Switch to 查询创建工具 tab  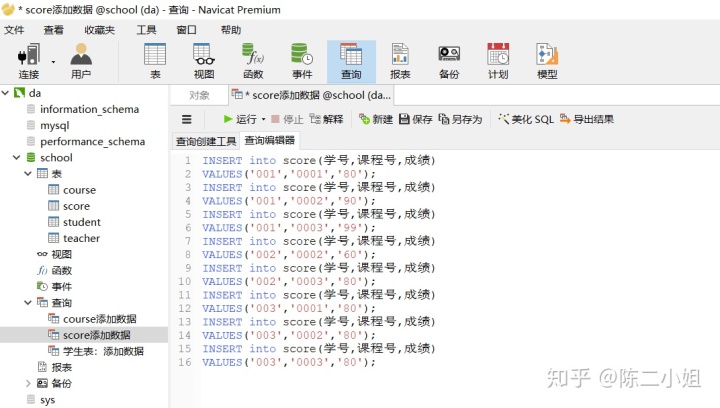click(206, 141)
